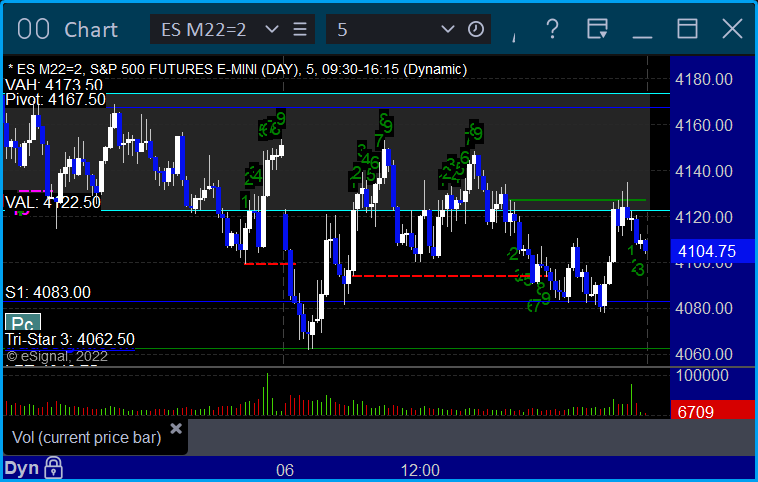The width and height of the screenshot is (758, 482).
Task: Click the 4160.00 price scale label
Action: point(704,125)
